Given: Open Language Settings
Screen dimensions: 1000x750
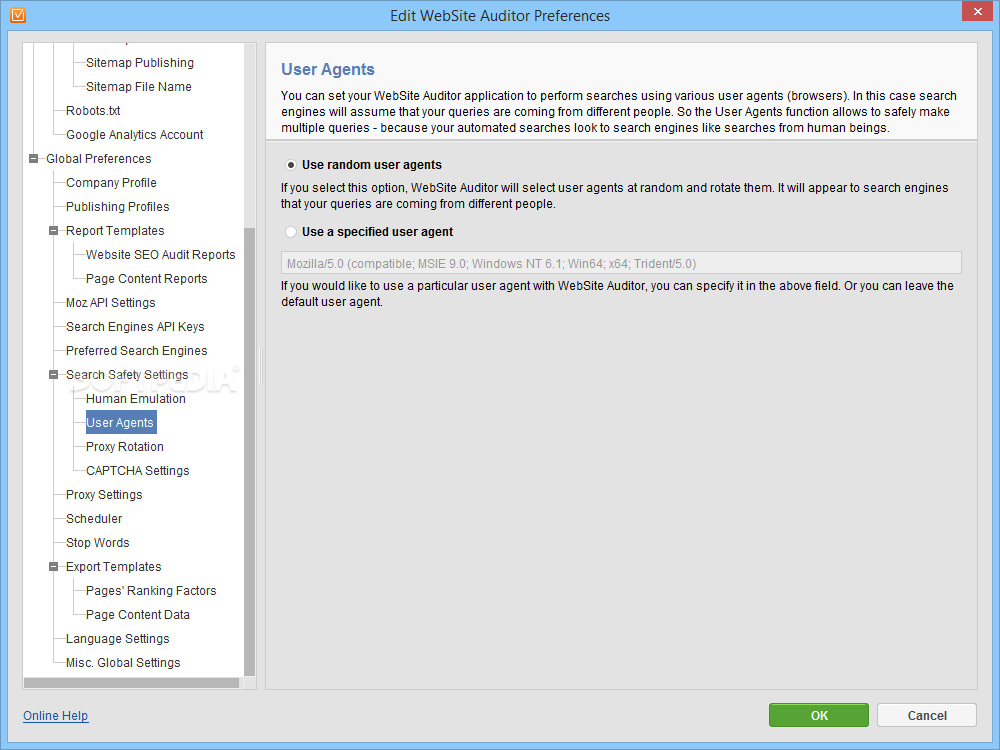Looking at the screenshot, I should click(117, 639).
